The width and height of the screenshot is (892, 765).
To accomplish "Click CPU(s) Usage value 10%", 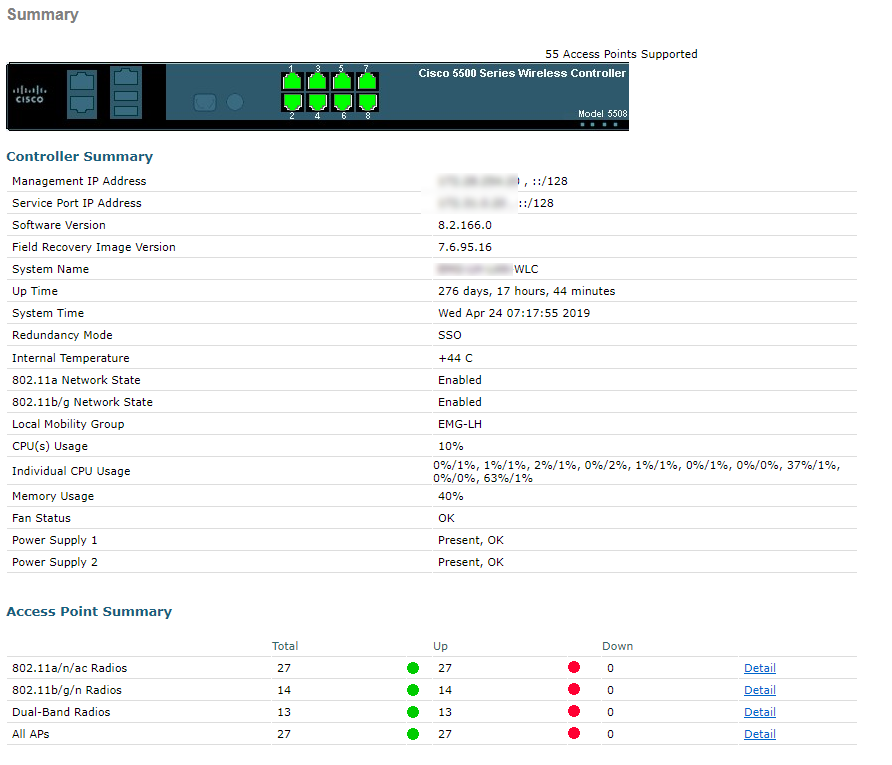I will click(x=451, y=446).
